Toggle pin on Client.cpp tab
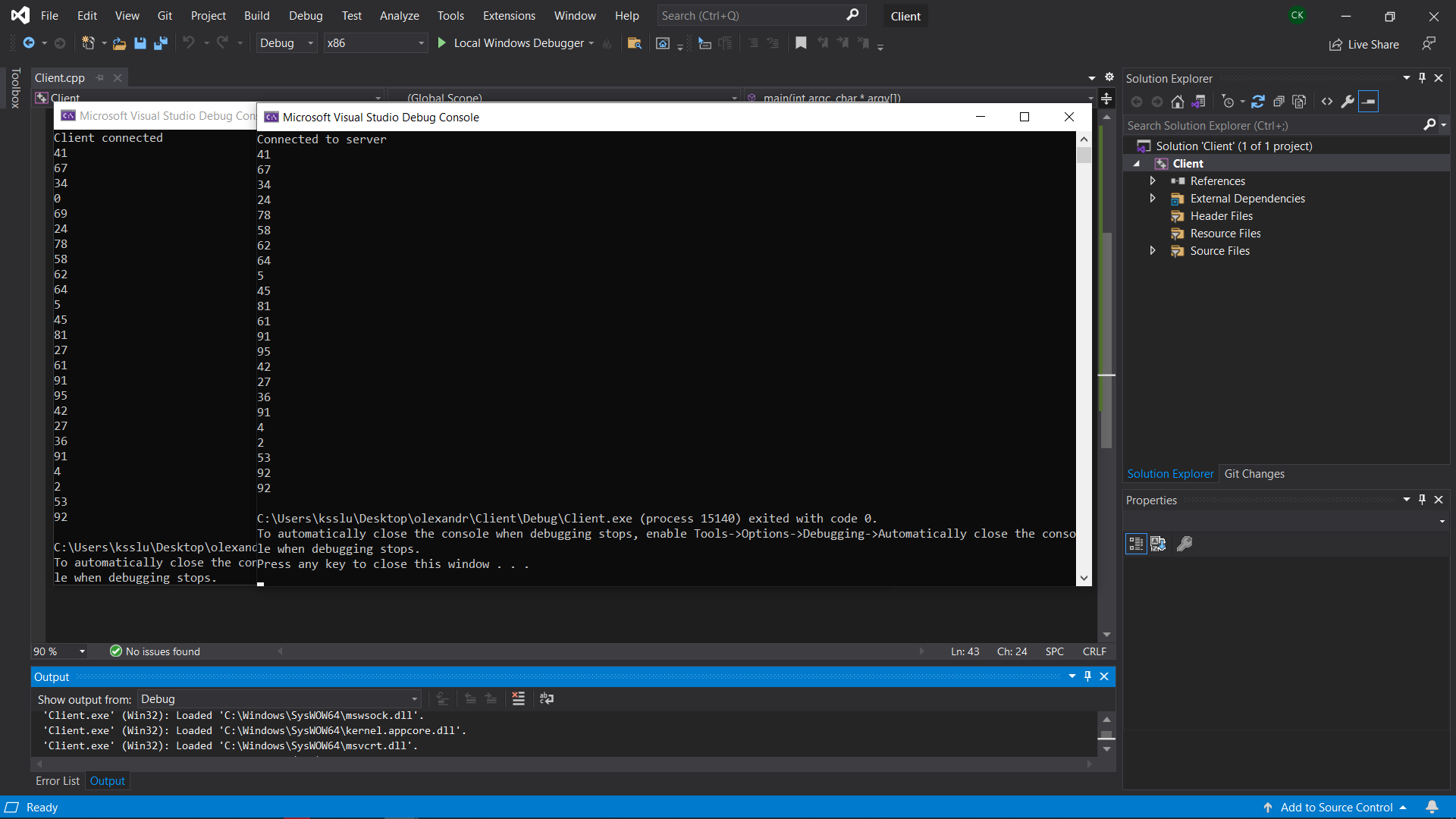The width and height of the screenshot is (1456, 819). coord(99,77)
